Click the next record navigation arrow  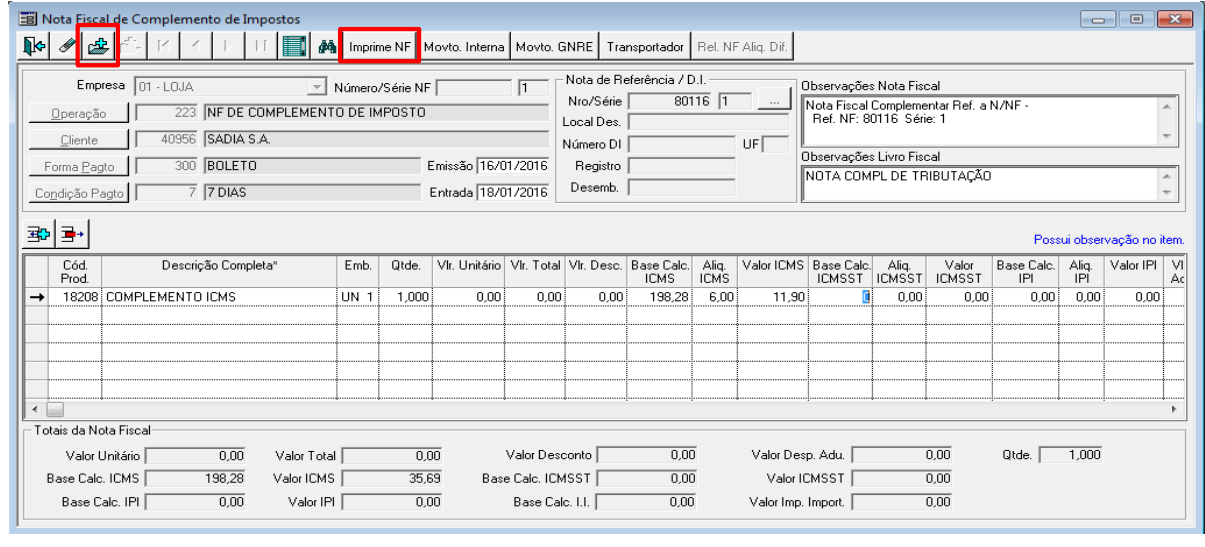pos(230,46)
